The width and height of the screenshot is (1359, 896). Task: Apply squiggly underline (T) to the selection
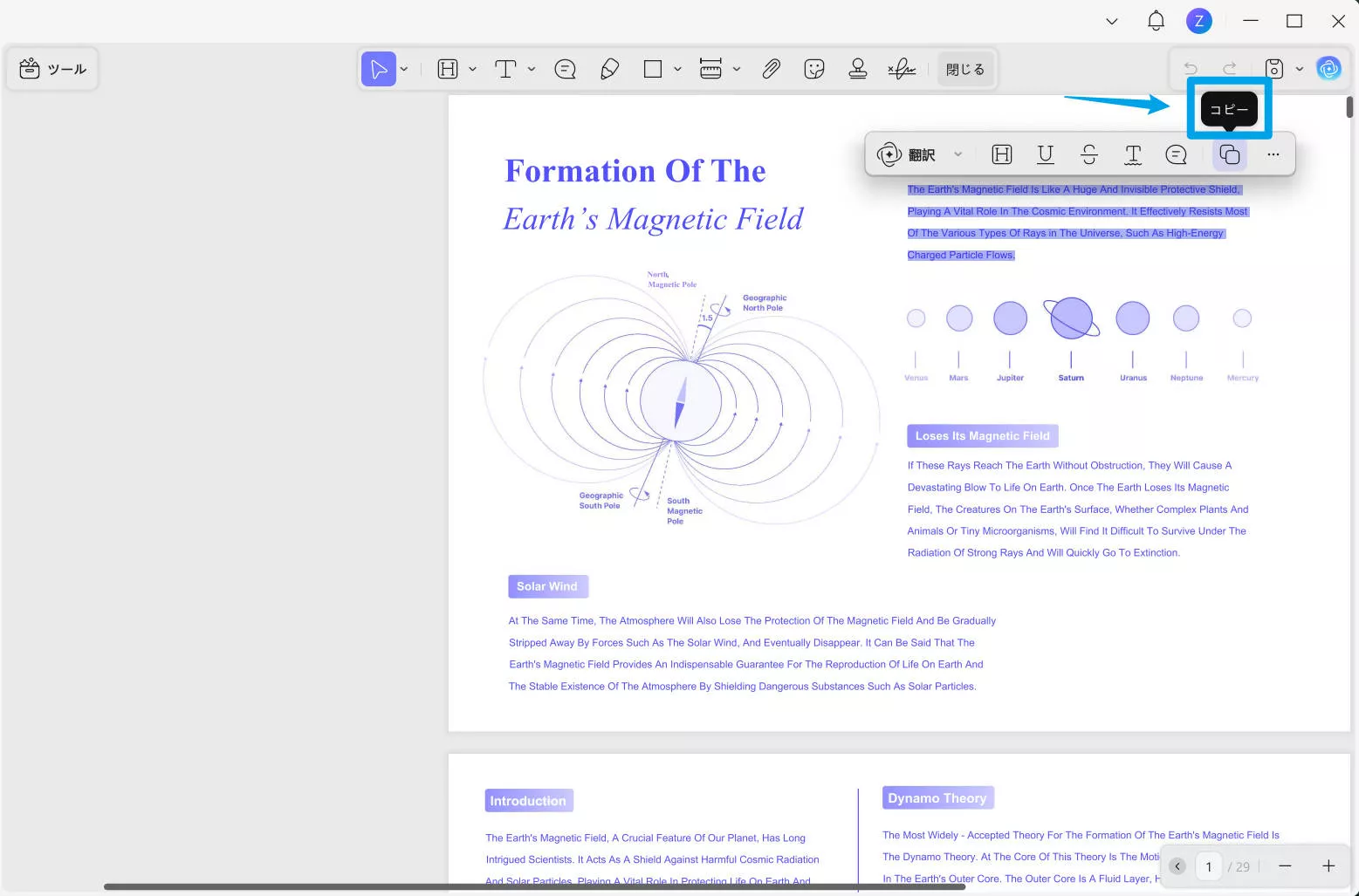[1133, 154]
